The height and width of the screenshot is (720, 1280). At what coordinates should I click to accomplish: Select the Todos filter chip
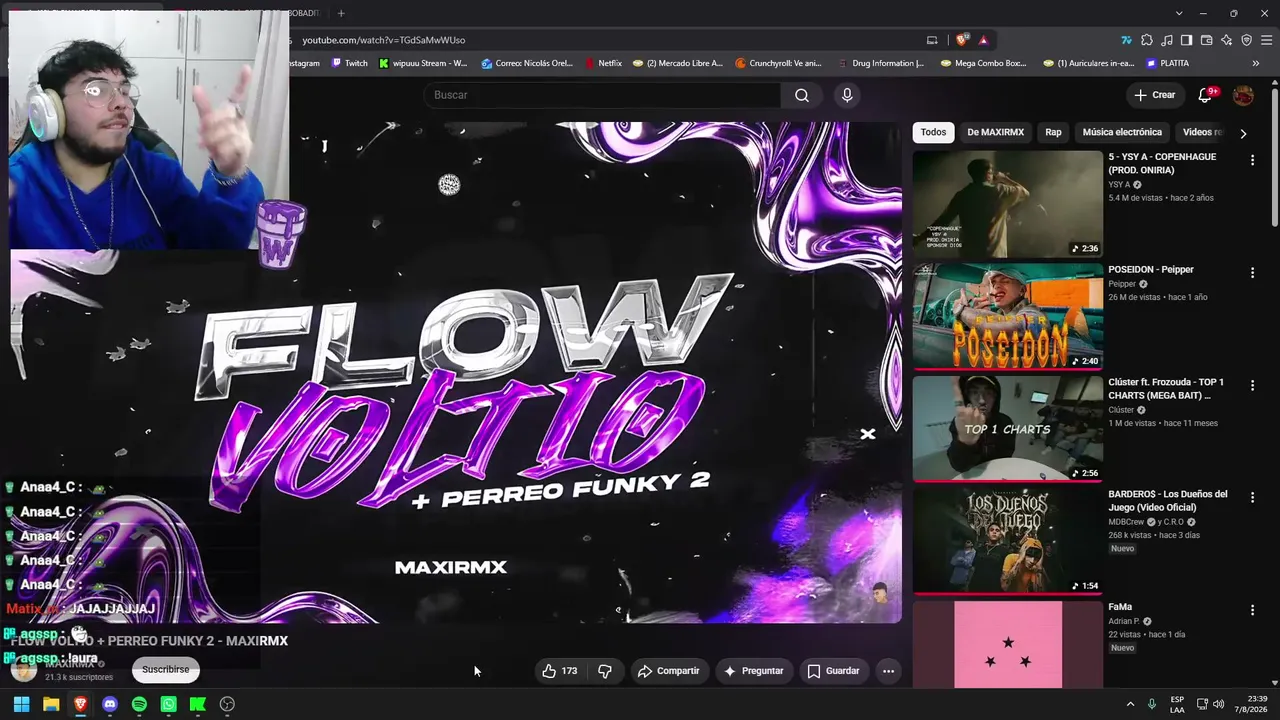[933, 132]
